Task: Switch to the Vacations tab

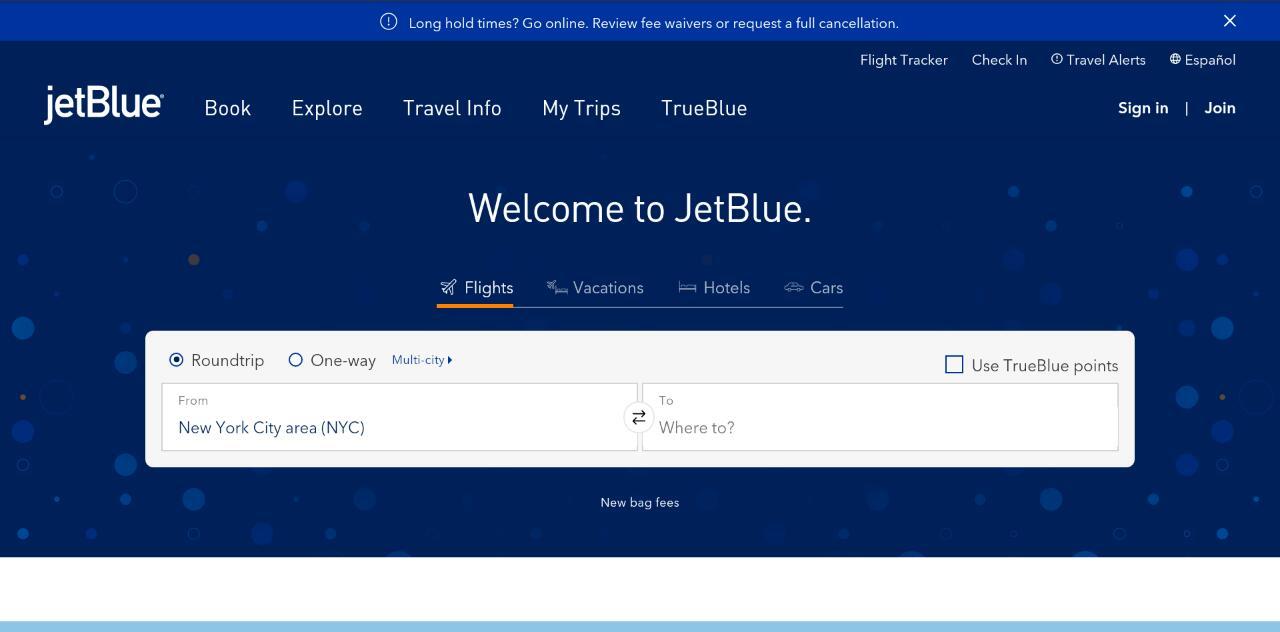Action: (595, 288)
